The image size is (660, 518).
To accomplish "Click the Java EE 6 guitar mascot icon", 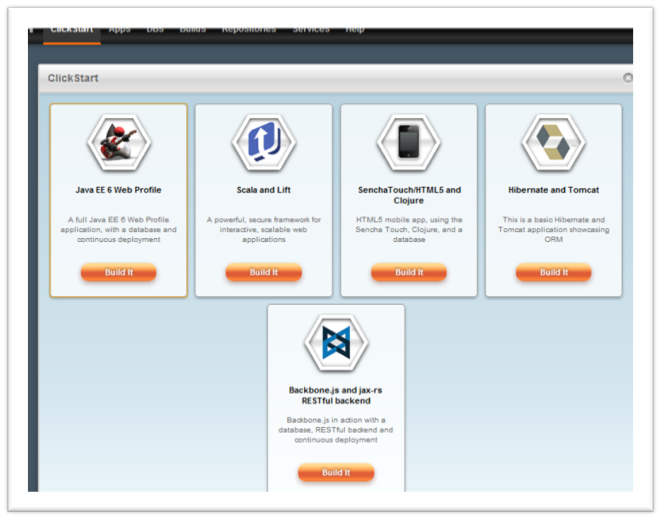I will (119, 142).
